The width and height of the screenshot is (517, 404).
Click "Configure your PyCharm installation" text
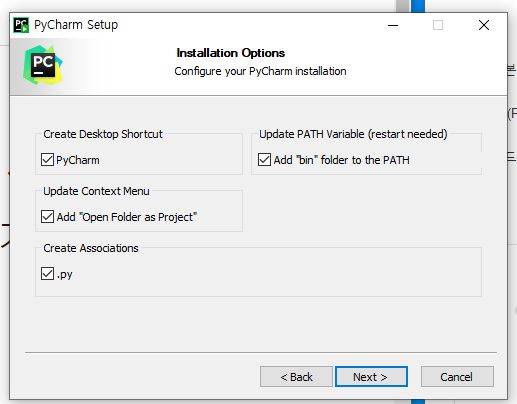coord(260,71)
